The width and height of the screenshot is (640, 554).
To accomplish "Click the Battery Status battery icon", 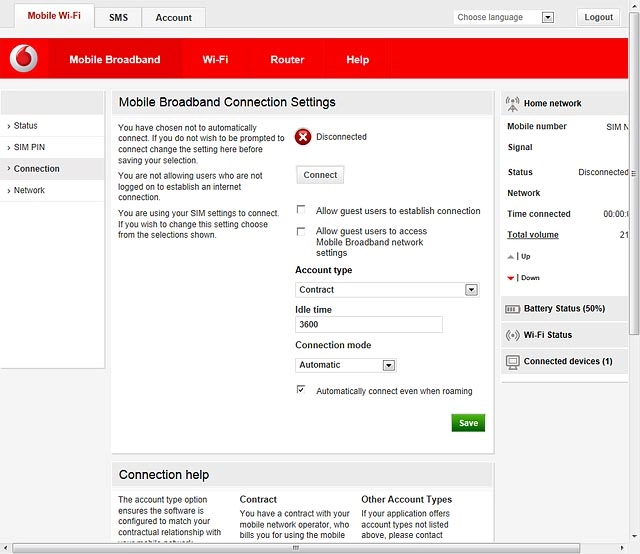I will point(512,309).
